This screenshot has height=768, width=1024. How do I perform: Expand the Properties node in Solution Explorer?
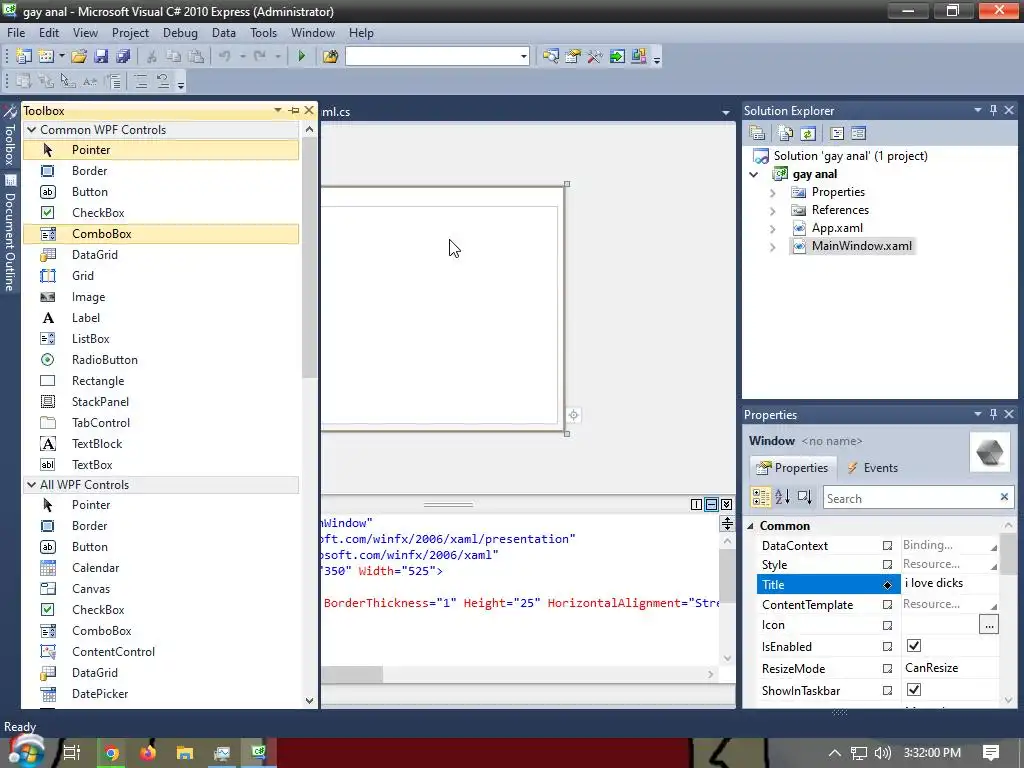(773, 193)
